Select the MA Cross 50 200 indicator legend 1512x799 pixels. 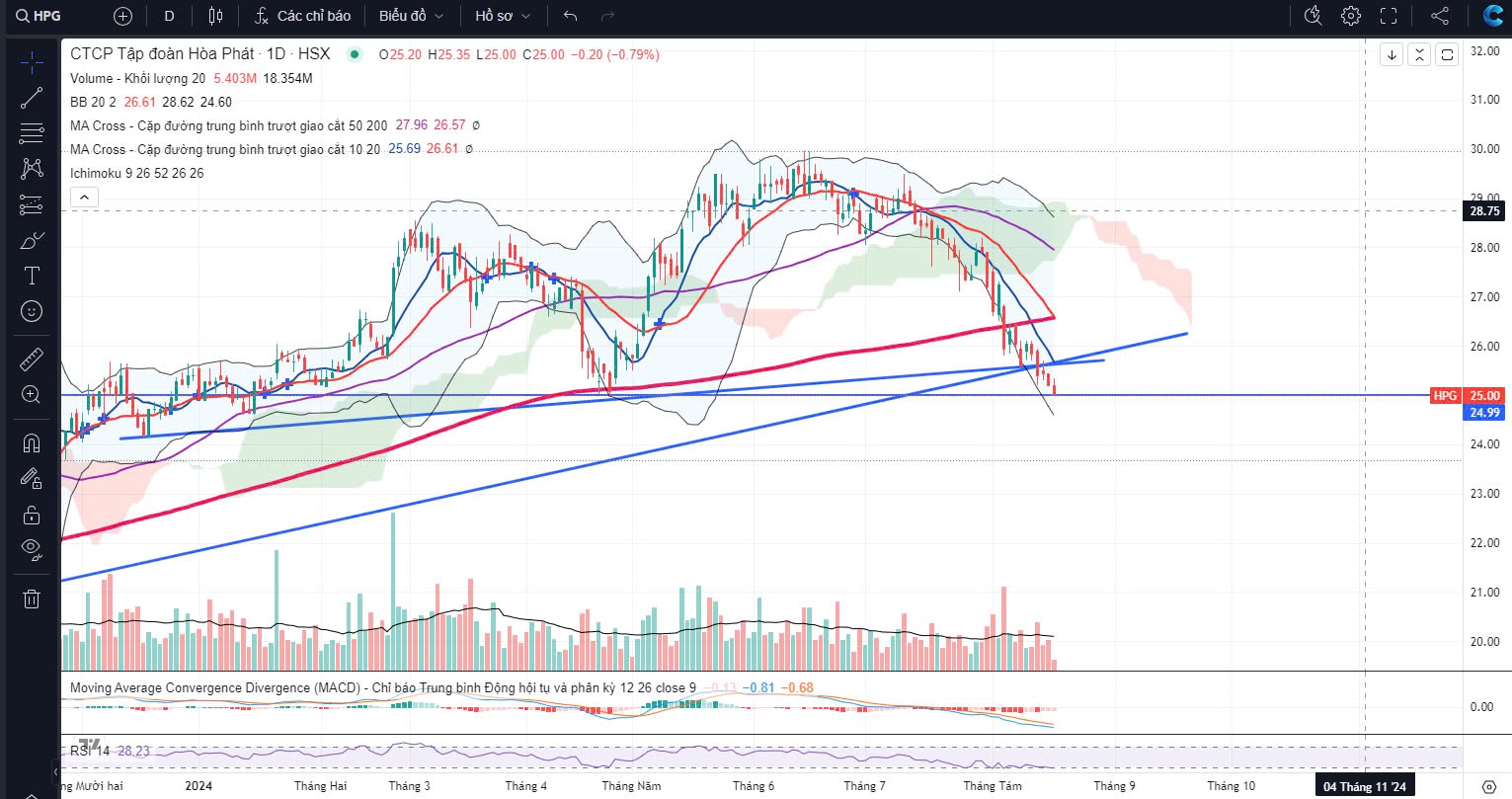229,125
